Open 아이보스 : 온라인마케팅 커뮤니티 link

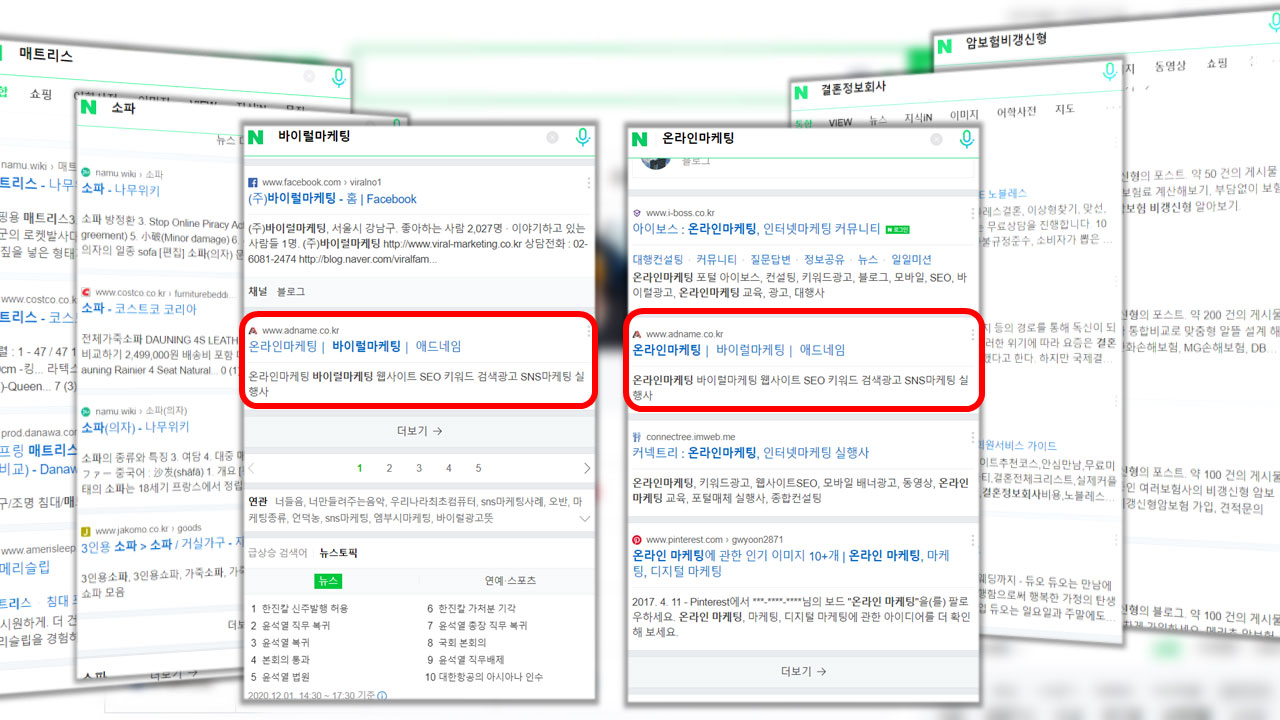point(756,229)
